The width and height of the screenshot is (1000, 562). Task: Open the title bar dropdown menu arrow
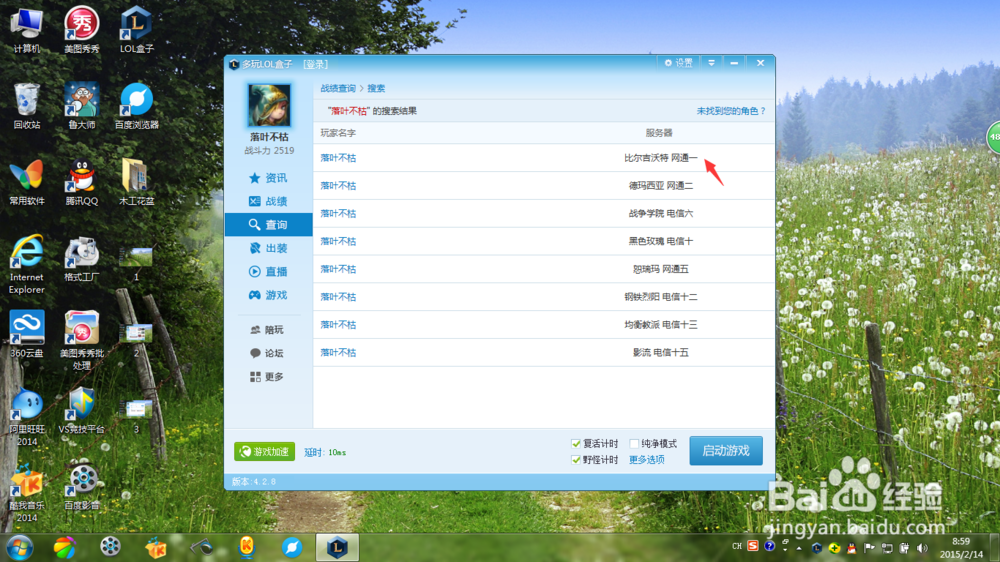tap(711, 63)
